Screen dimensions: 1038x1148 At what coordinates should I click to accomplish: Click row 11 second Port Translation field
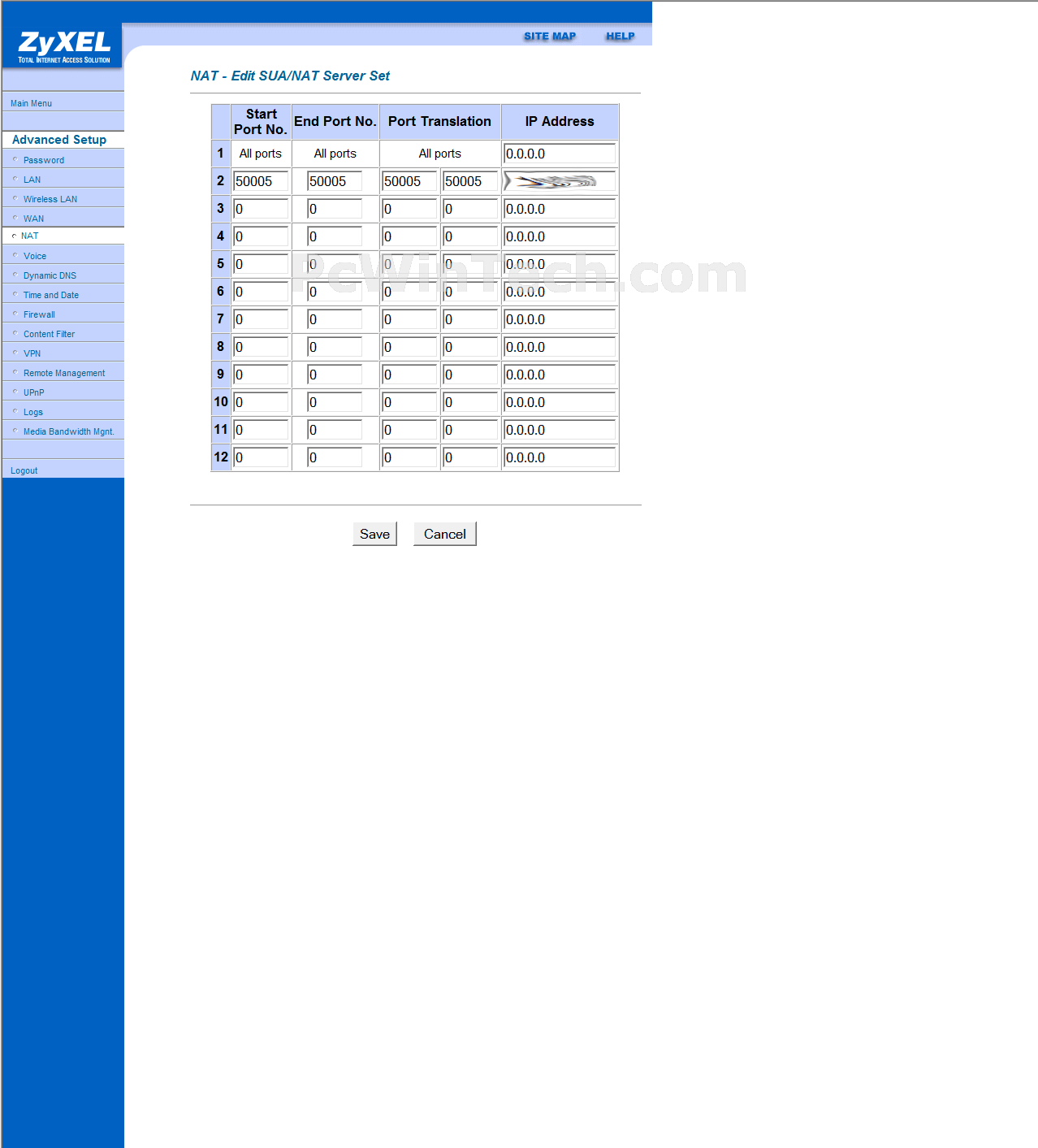470,430
